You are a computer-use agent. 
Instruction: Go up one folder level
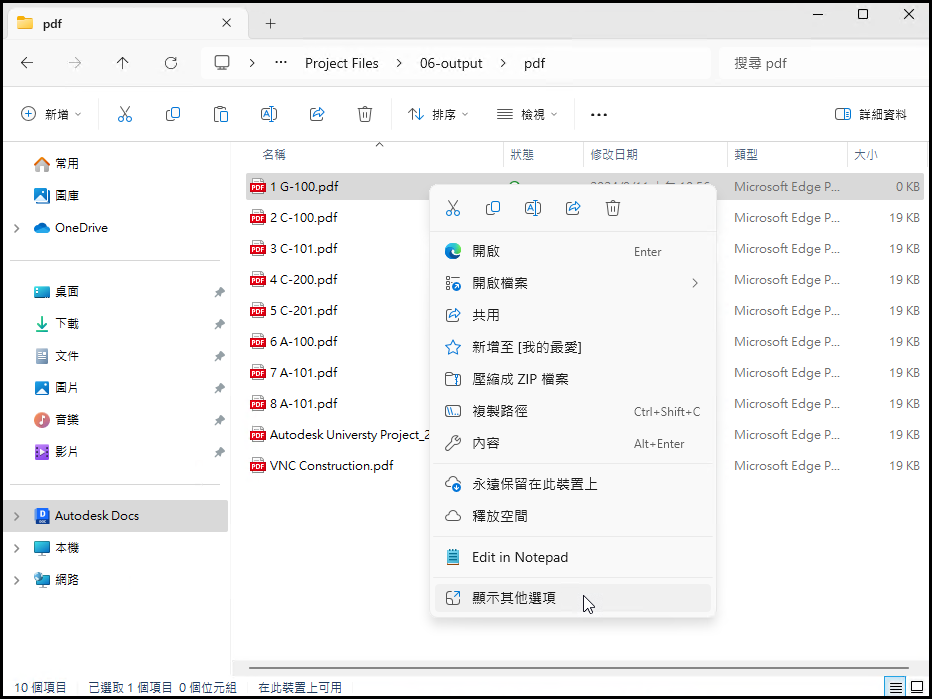point(122,63)
